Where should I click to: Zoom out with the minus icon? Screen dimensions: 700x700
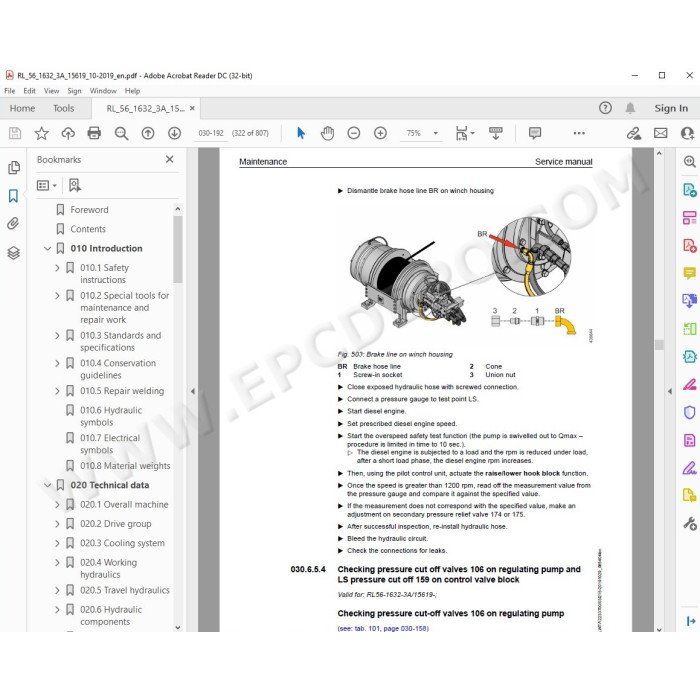354,133
